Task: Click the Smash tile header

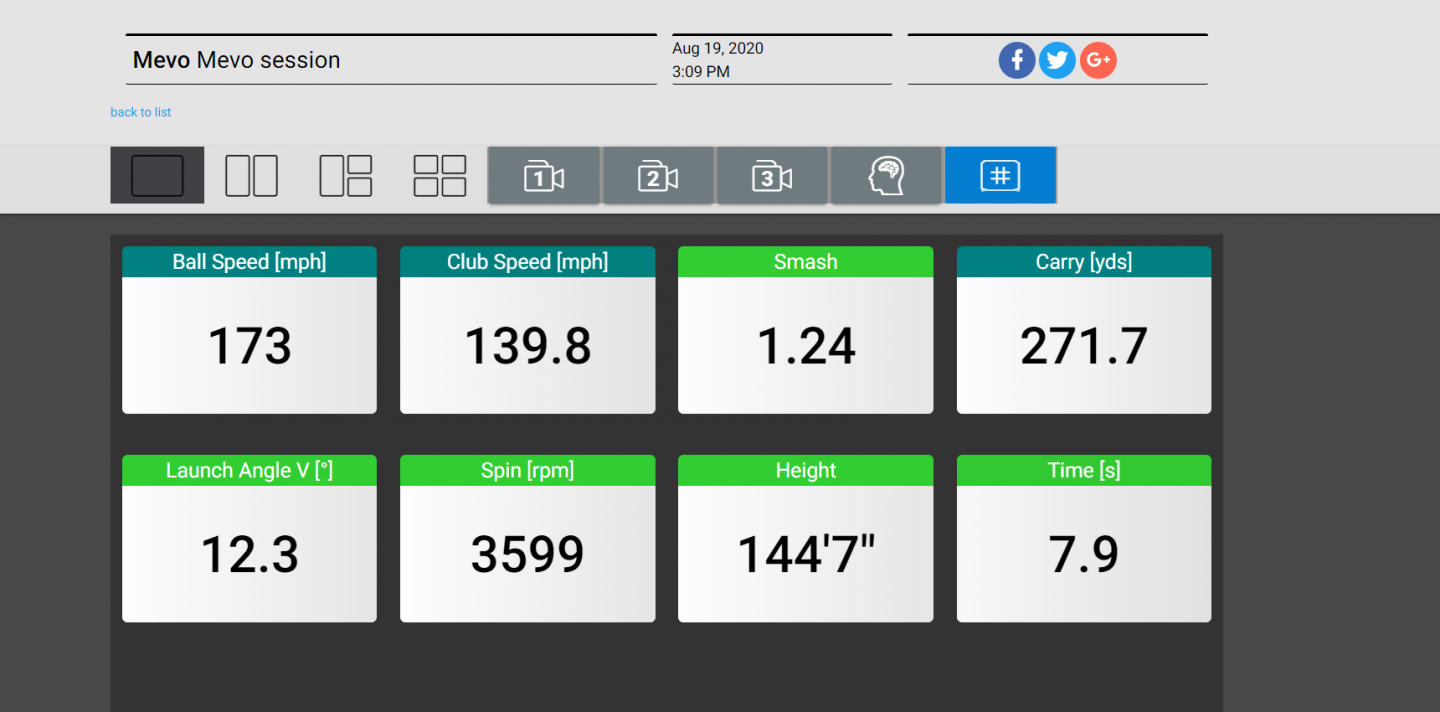Action: [805, 262]
